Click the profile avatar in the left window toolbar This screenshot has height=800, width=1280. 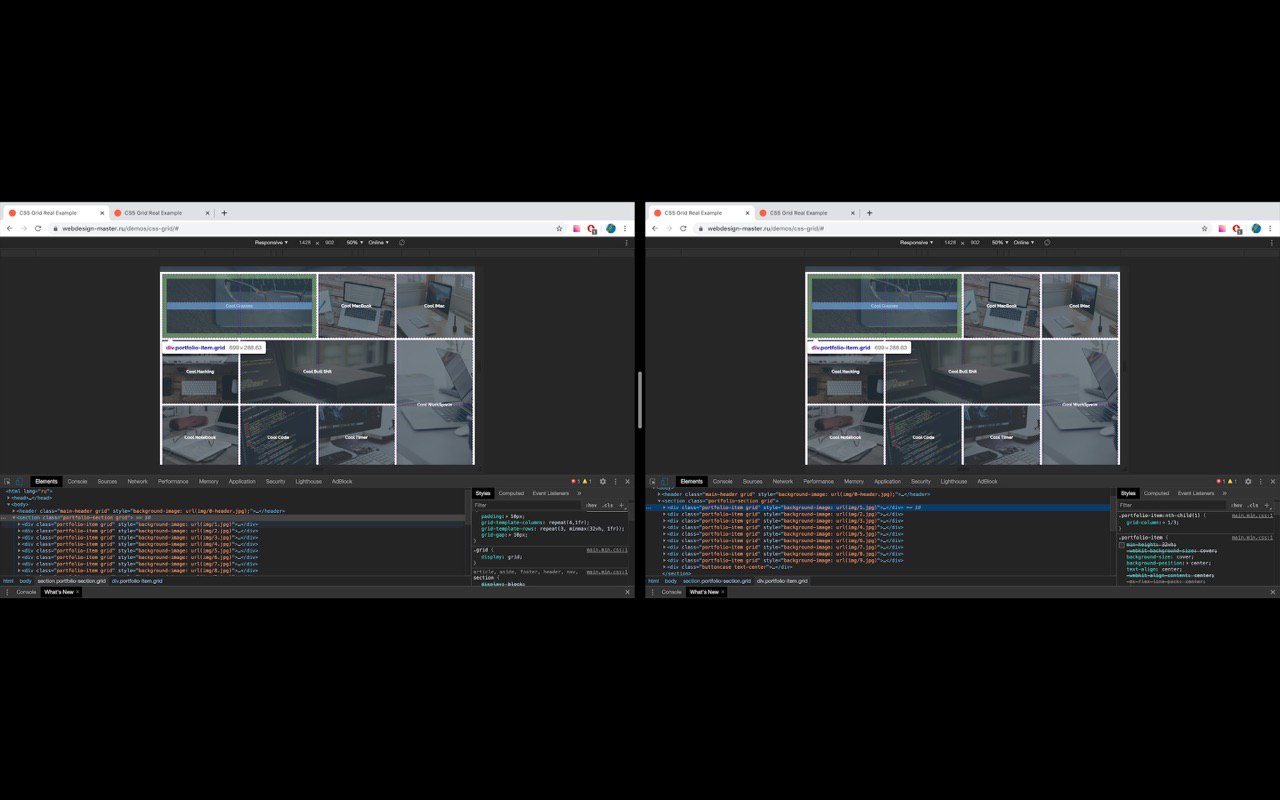point(610,228)
